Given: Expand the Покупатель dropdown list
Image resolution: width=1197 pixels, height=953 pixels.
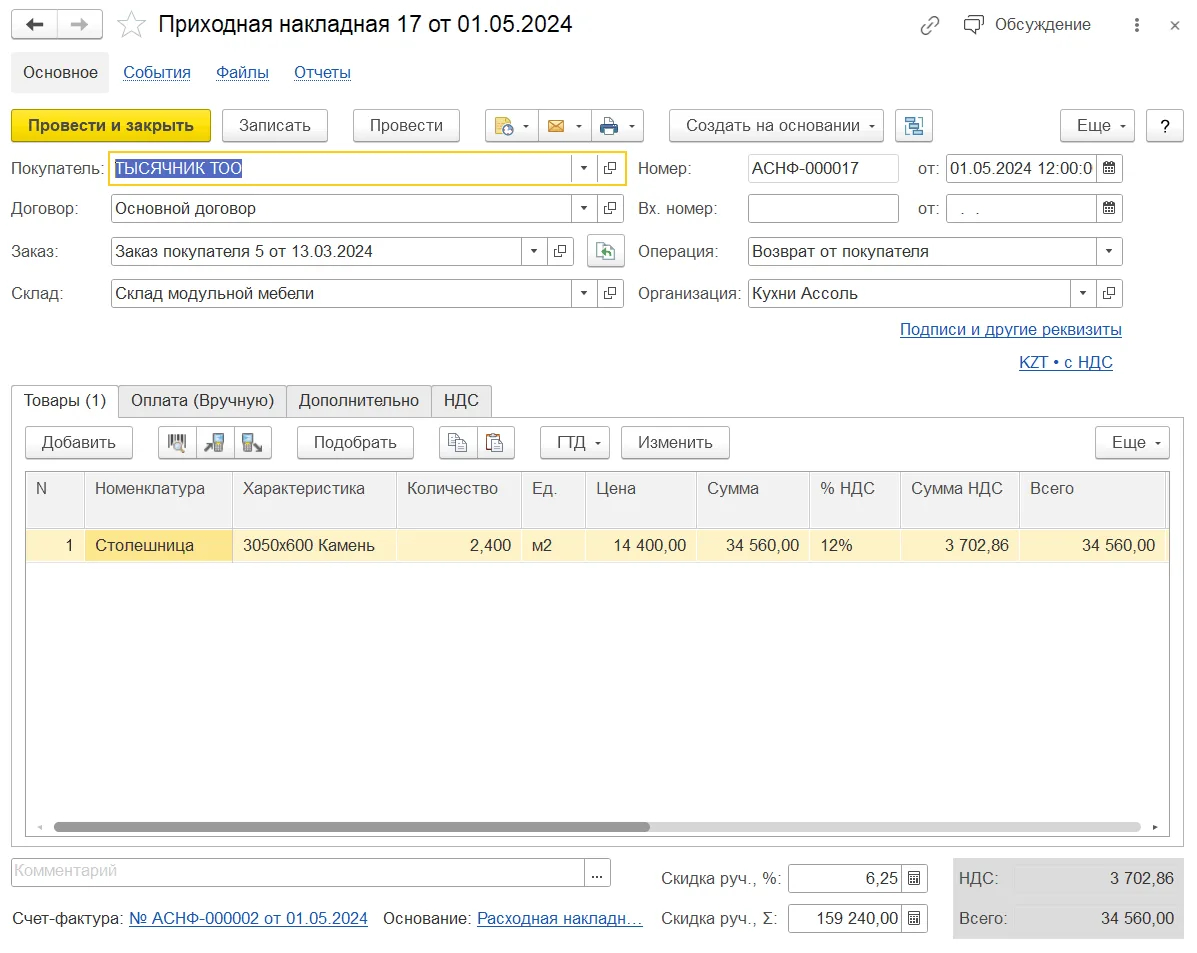Looking at the screenshot, I should [584, 168].
